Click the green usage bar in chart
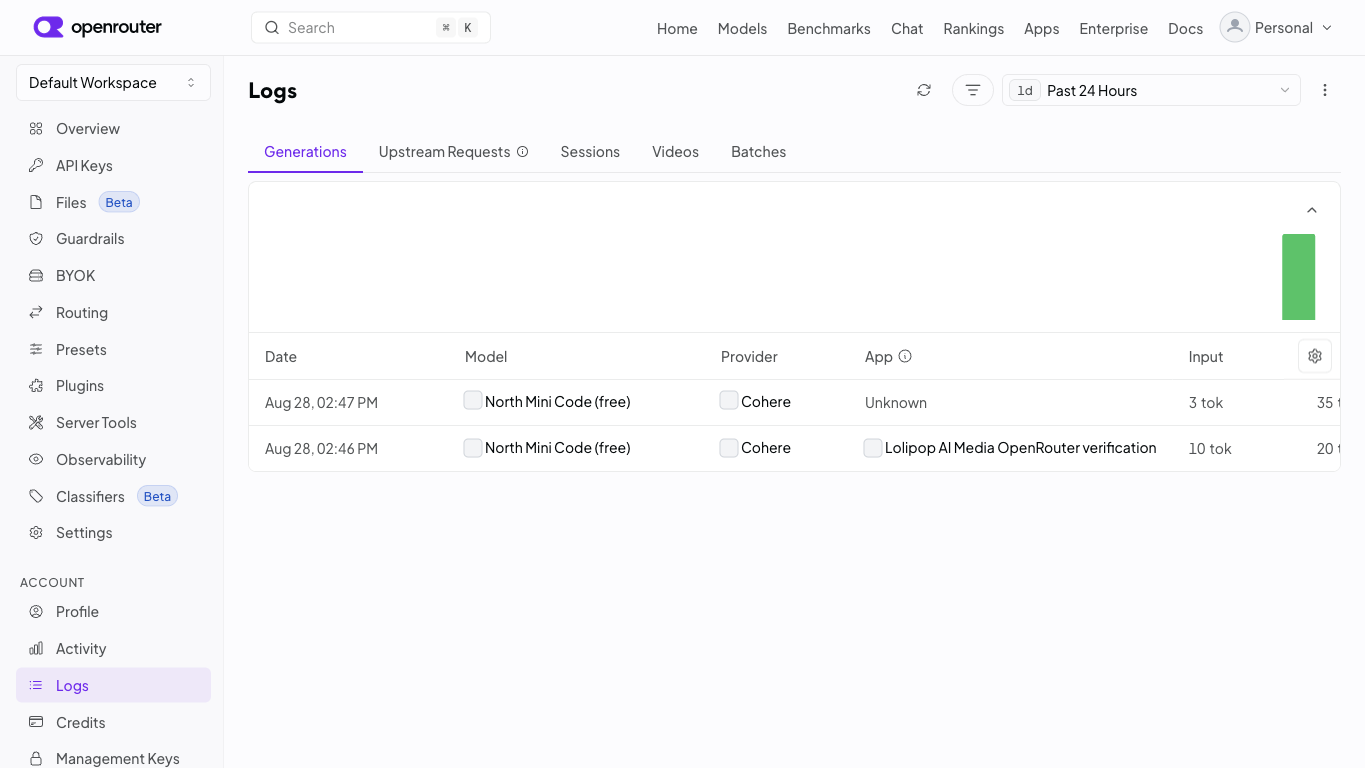This screenshot has height=768, width=1365. (1298, 277)
